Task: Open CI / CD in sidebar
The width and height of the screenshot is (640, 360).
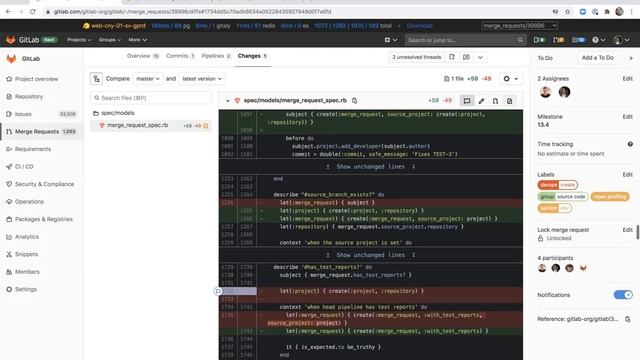Action: pos(24,167)
